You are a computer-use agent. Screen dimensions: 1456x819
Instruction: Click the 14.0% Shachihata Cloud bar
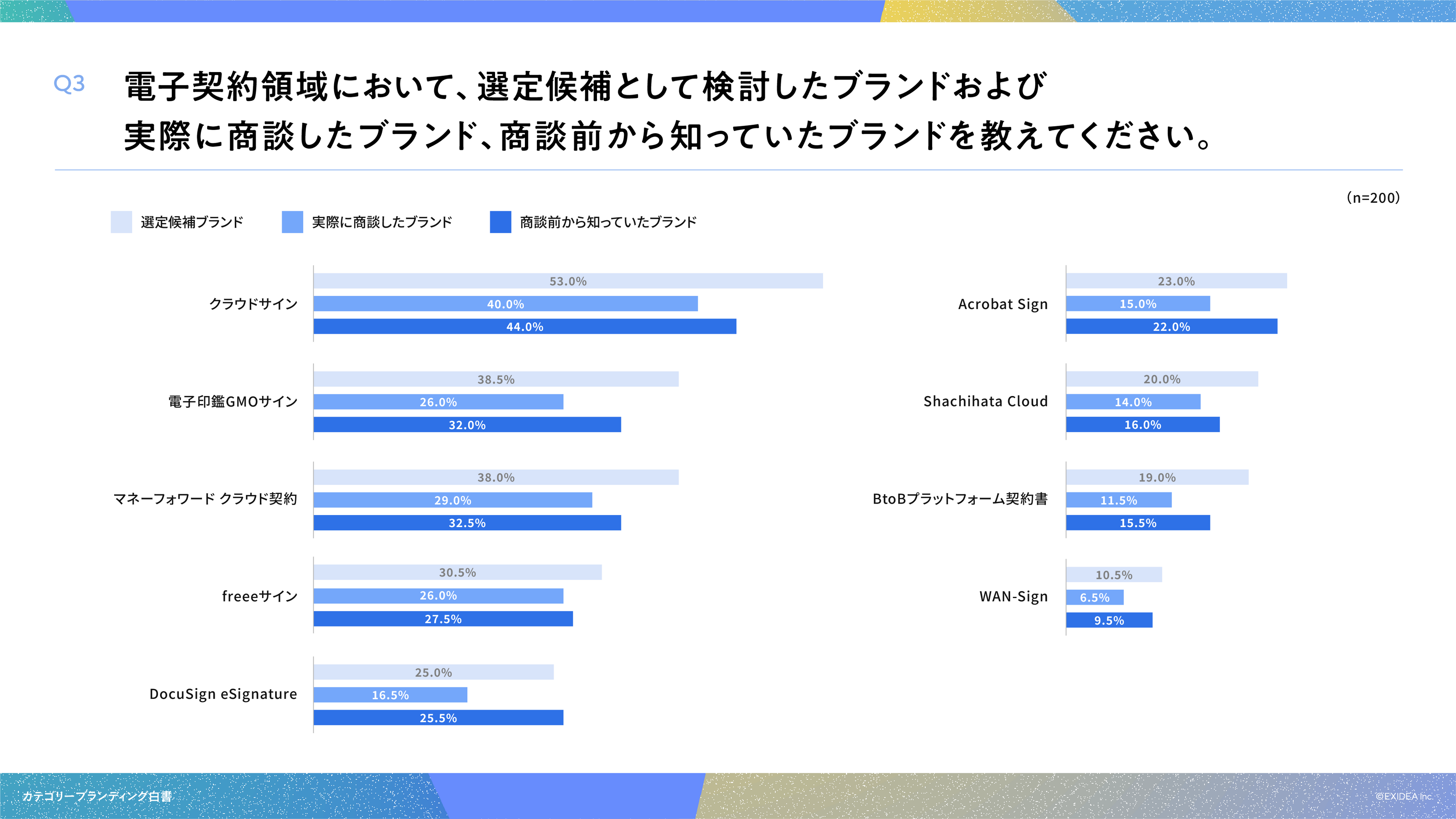click(x=1133, y=402)
